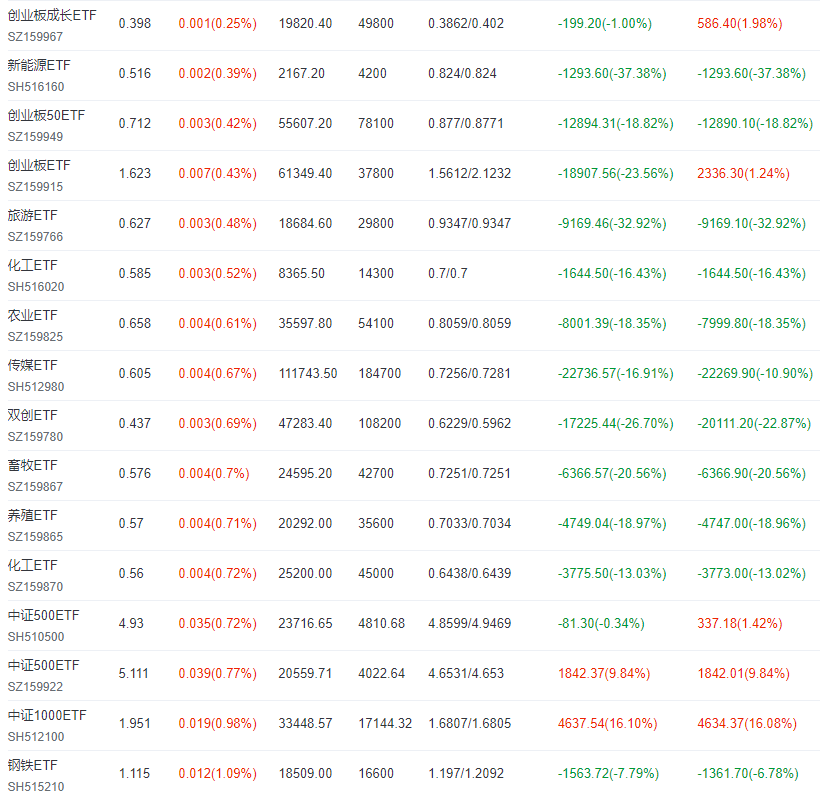Open the 创业板成长ETF row name

click(52, 16)
